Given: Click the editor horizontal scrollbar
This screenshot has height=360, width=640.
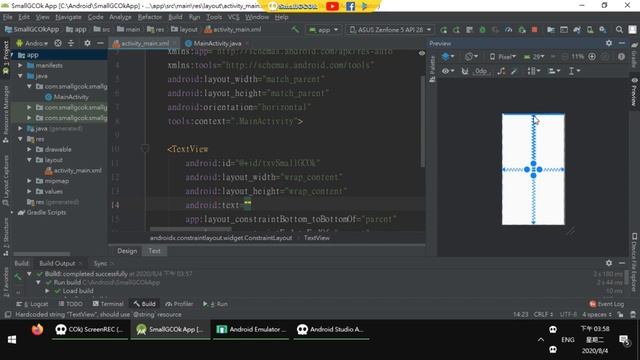Looking at the screenshot, I should [191, 229].
